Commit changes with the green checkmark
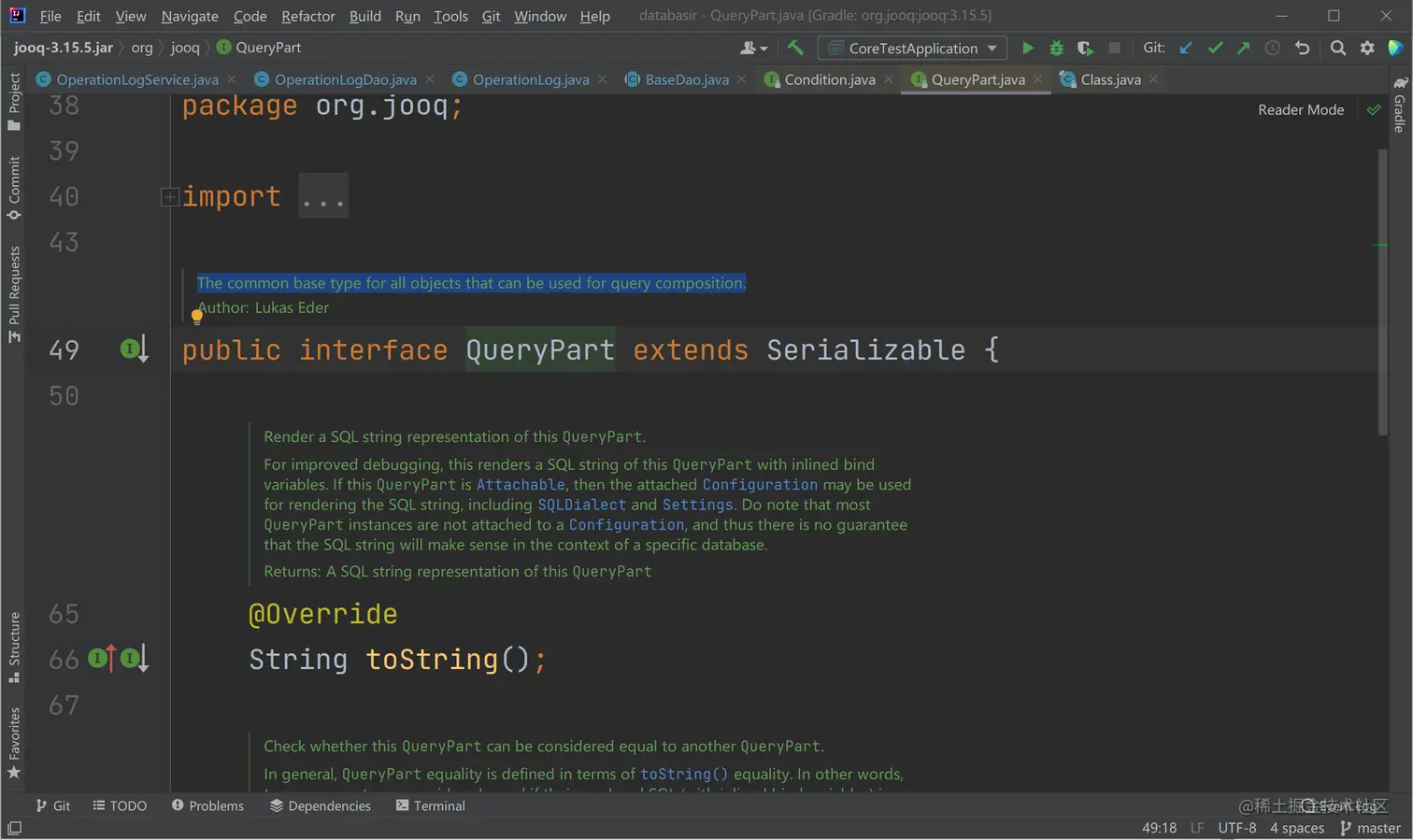The image size is (1413, 840). [1215, 48]
